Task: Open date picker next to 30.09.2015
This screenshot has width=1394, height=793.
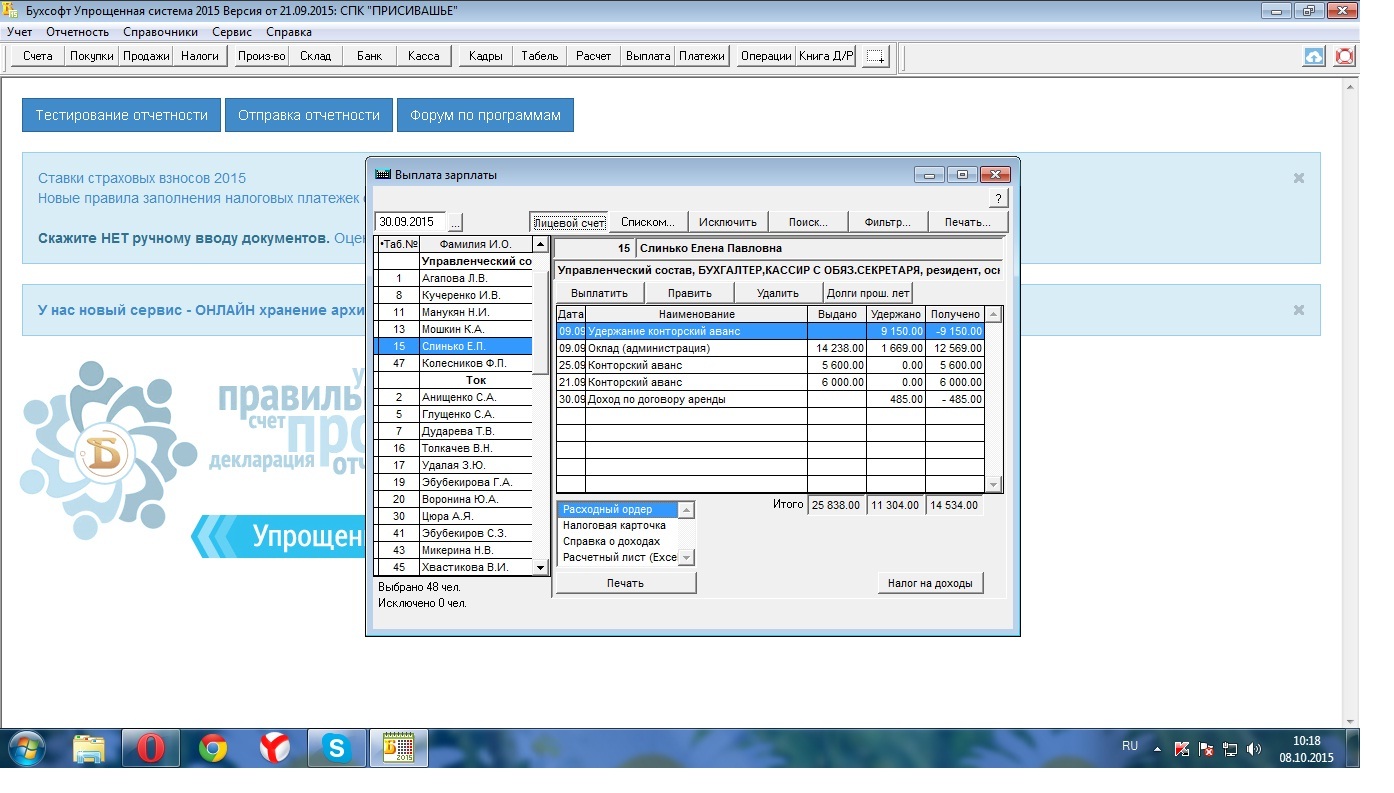Action: click(x=455, y=222)
